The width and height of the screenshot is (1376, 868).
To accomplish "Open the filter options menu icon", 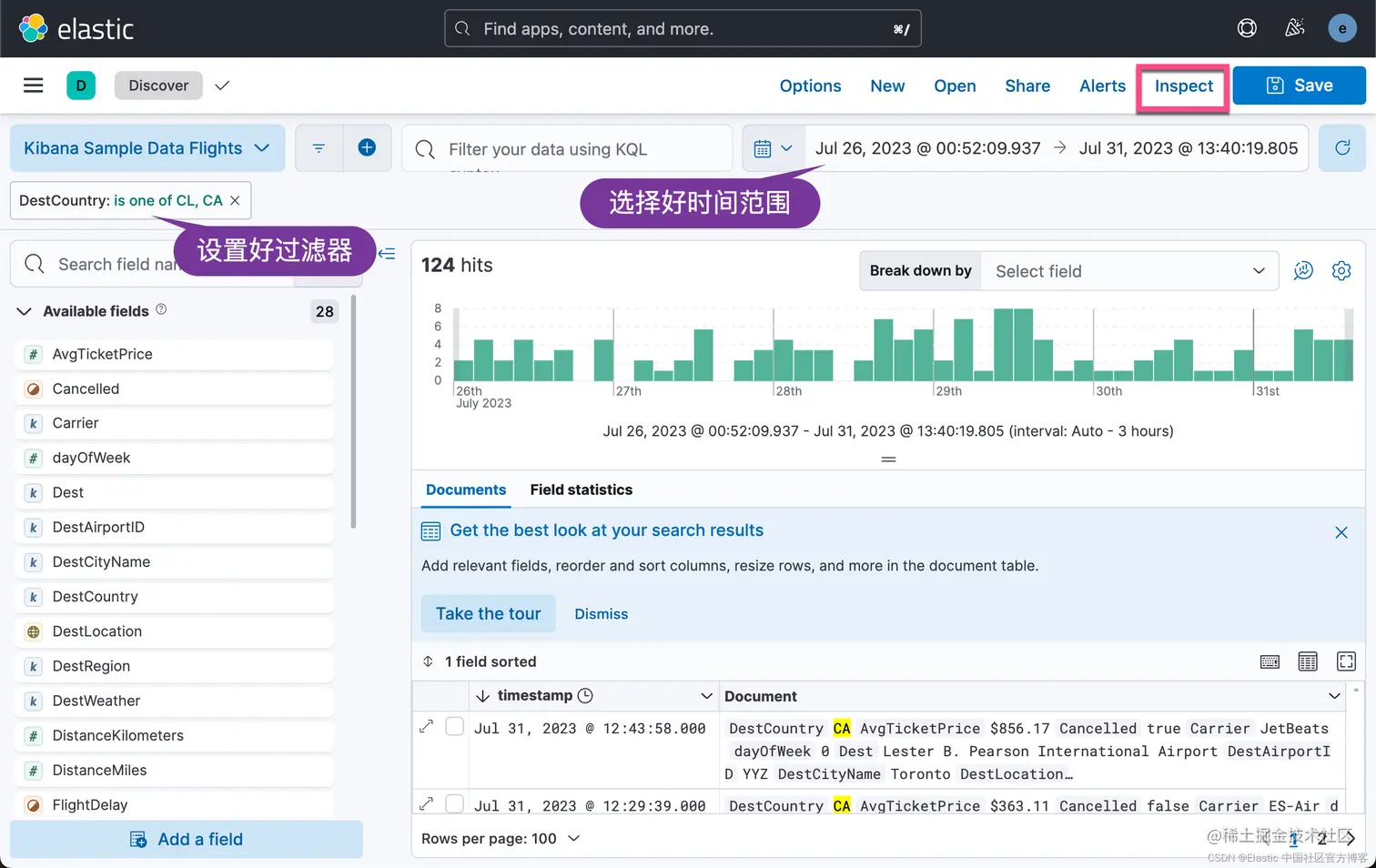I will click(319, 148).
